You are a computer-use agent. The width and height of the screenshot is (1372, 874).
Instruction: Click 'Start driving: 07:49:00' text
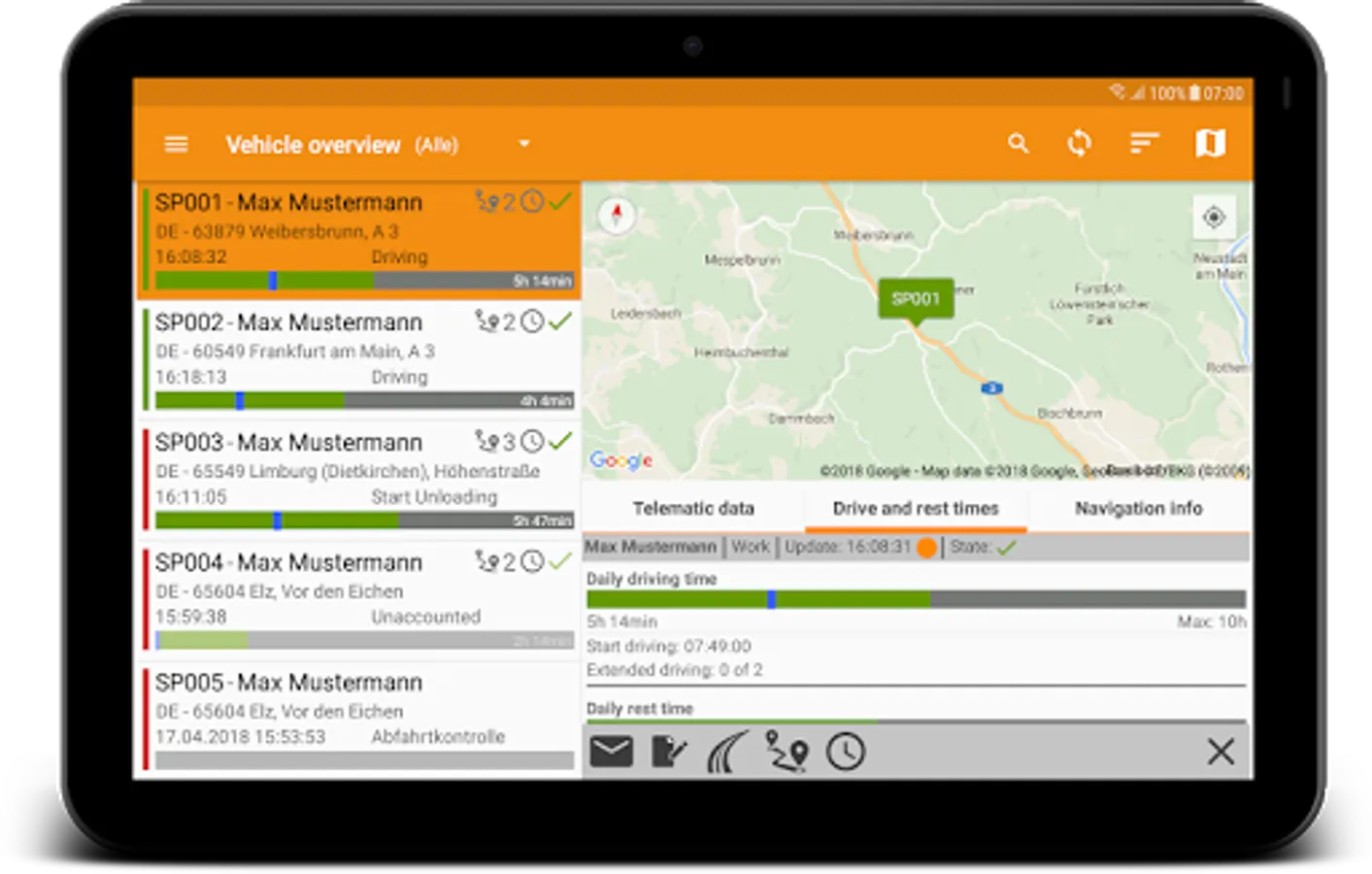pos(669,646)
